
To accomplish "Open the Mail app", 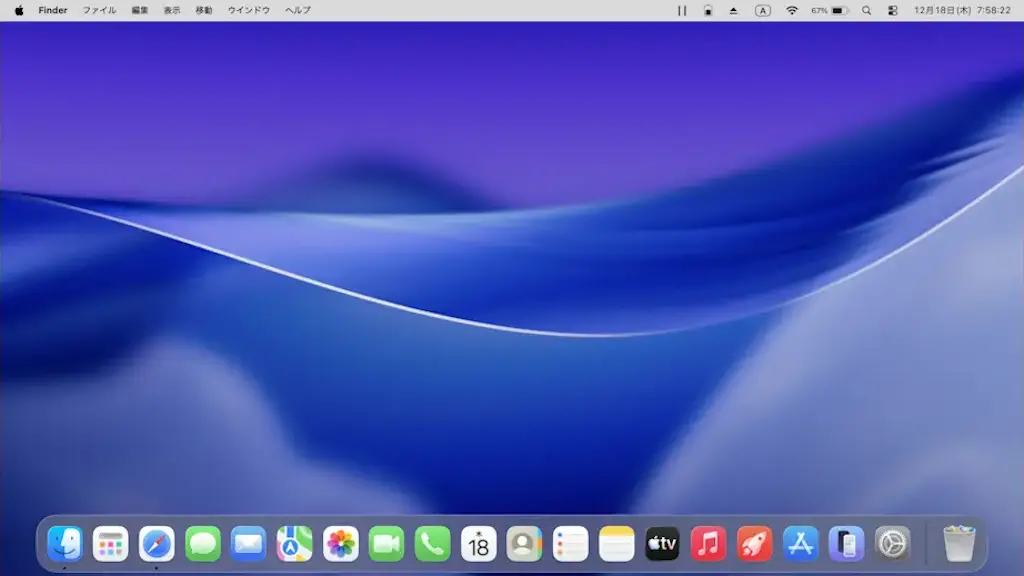I will [x=248, y=545].
